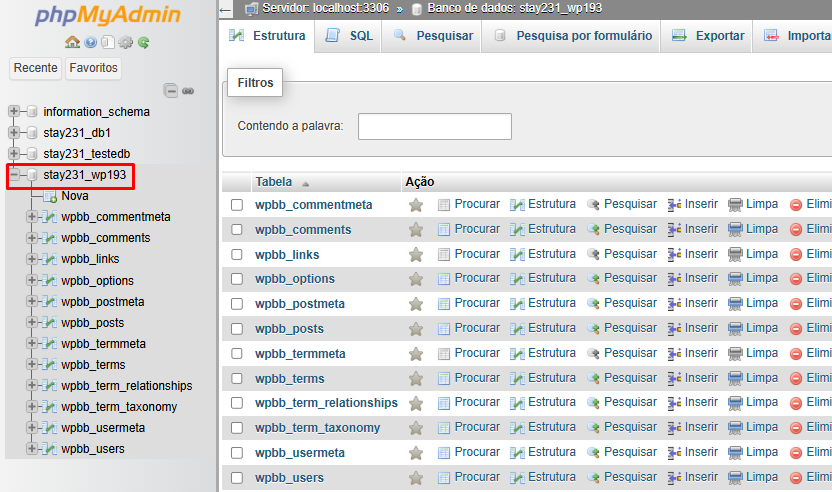Image resolution: width=832 pixels, height=492 pixels.
Task: Add wpbb_commentmeta to favorites star
Action: 416,205
